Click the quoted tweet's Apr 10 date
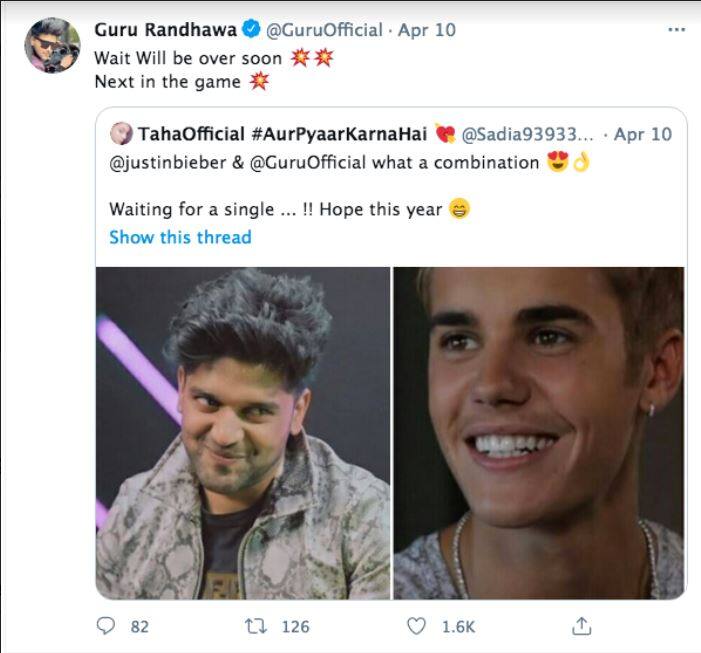The width and height of the screenshot is (701, 653). point(643,135)
